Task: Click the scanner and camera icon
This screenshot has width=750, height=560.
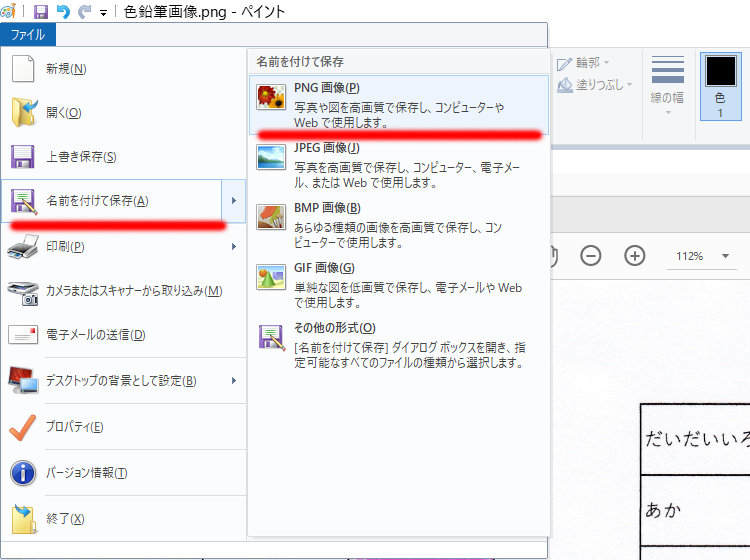Action: [23, 293]
